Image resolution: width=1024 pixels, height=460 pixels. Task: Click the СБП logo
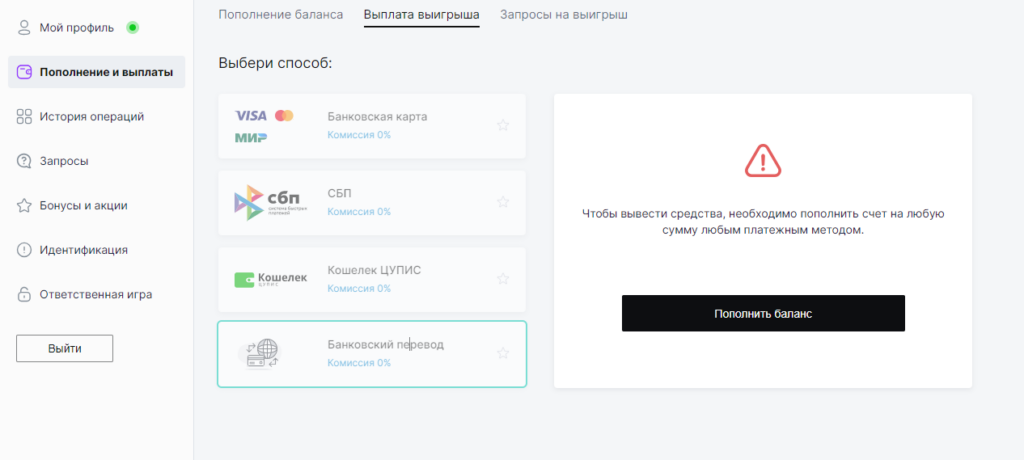click(270, 203)
